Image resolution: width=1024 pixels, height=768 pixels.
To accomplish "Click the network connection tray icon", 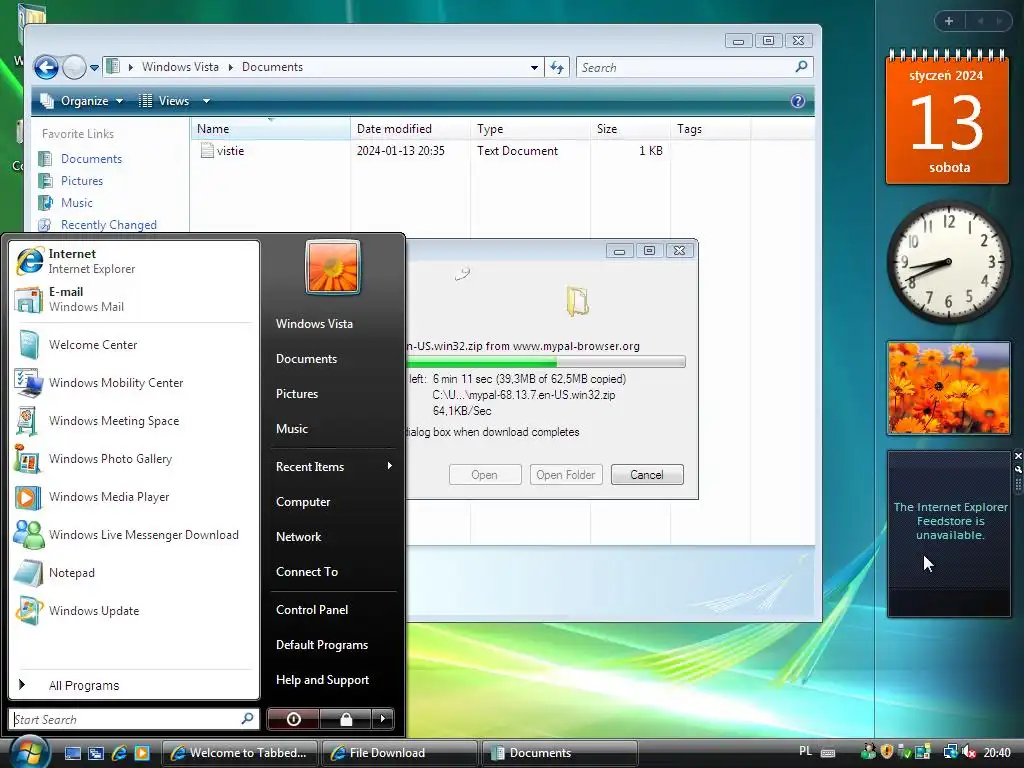I will 951,753.
